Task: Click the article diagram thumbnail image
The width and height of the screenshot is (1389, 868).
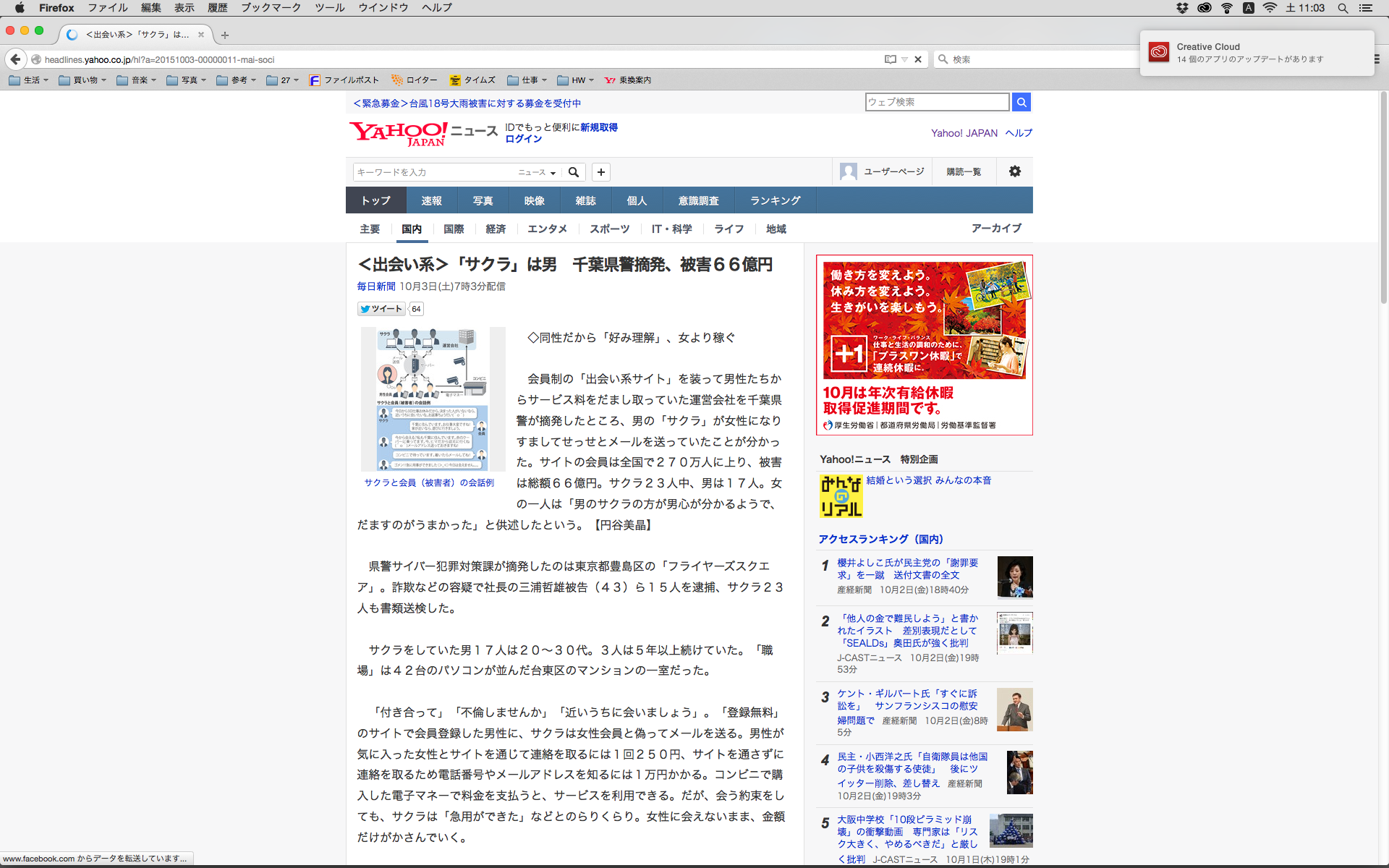Action: coord(433,399)
